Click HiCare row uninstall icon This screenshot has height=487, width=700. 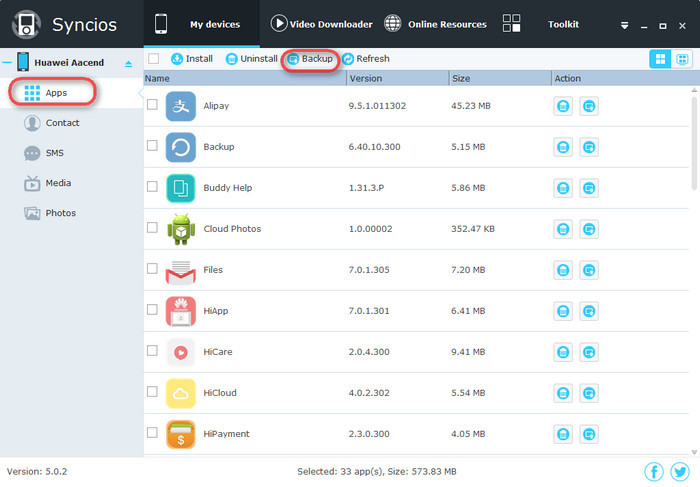563,352
